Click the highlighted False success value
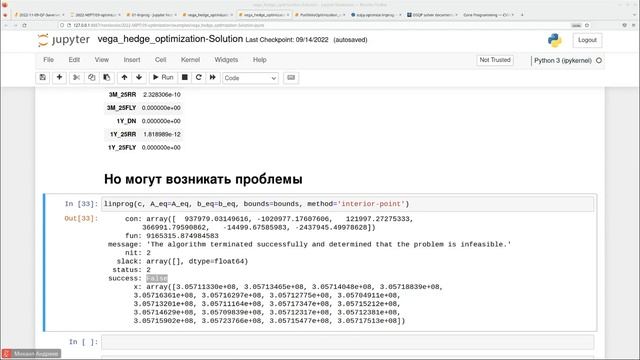This screenshot has height=360, width=640. tap(157, 278)
